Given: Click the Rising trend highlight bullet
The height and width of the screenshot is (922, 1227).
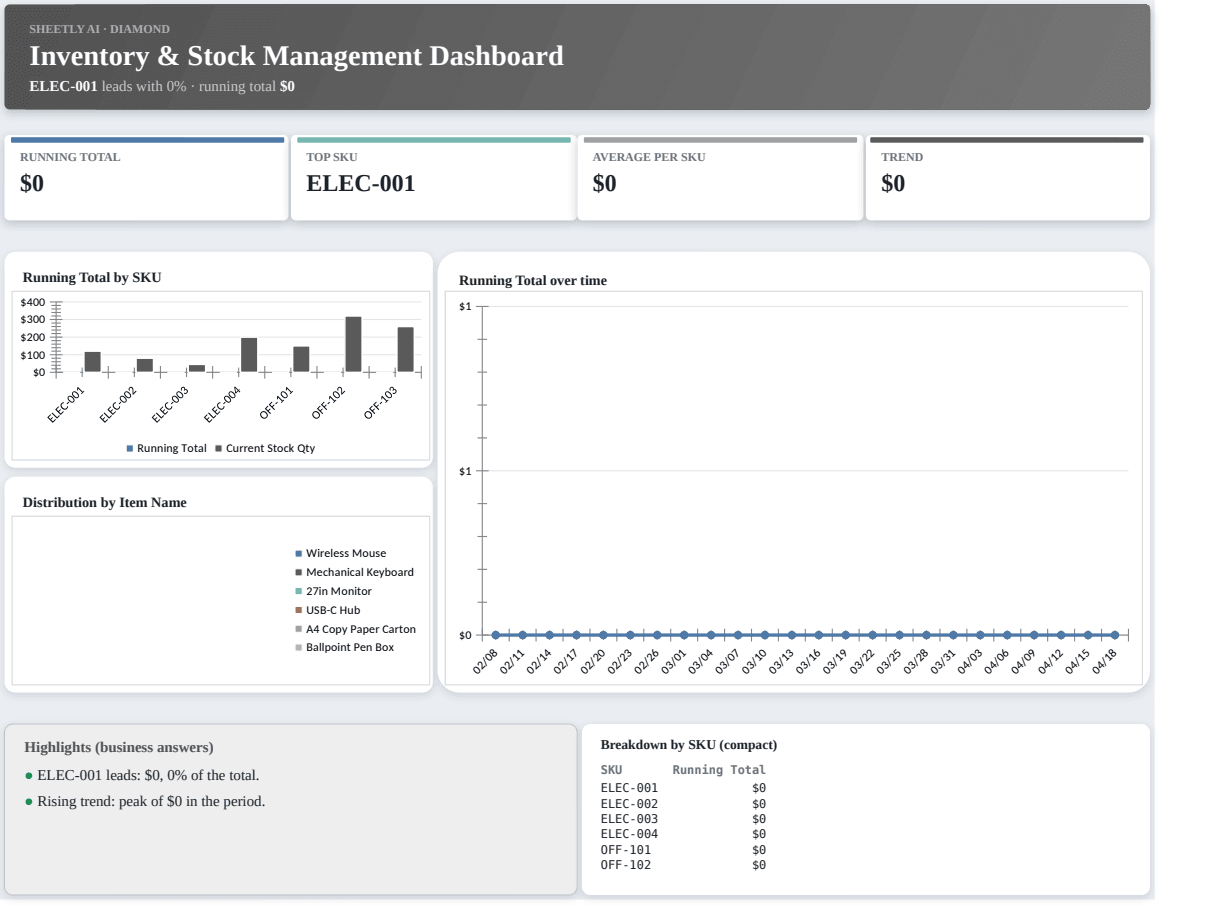Looking at the screenshot, I should [145, 801].
